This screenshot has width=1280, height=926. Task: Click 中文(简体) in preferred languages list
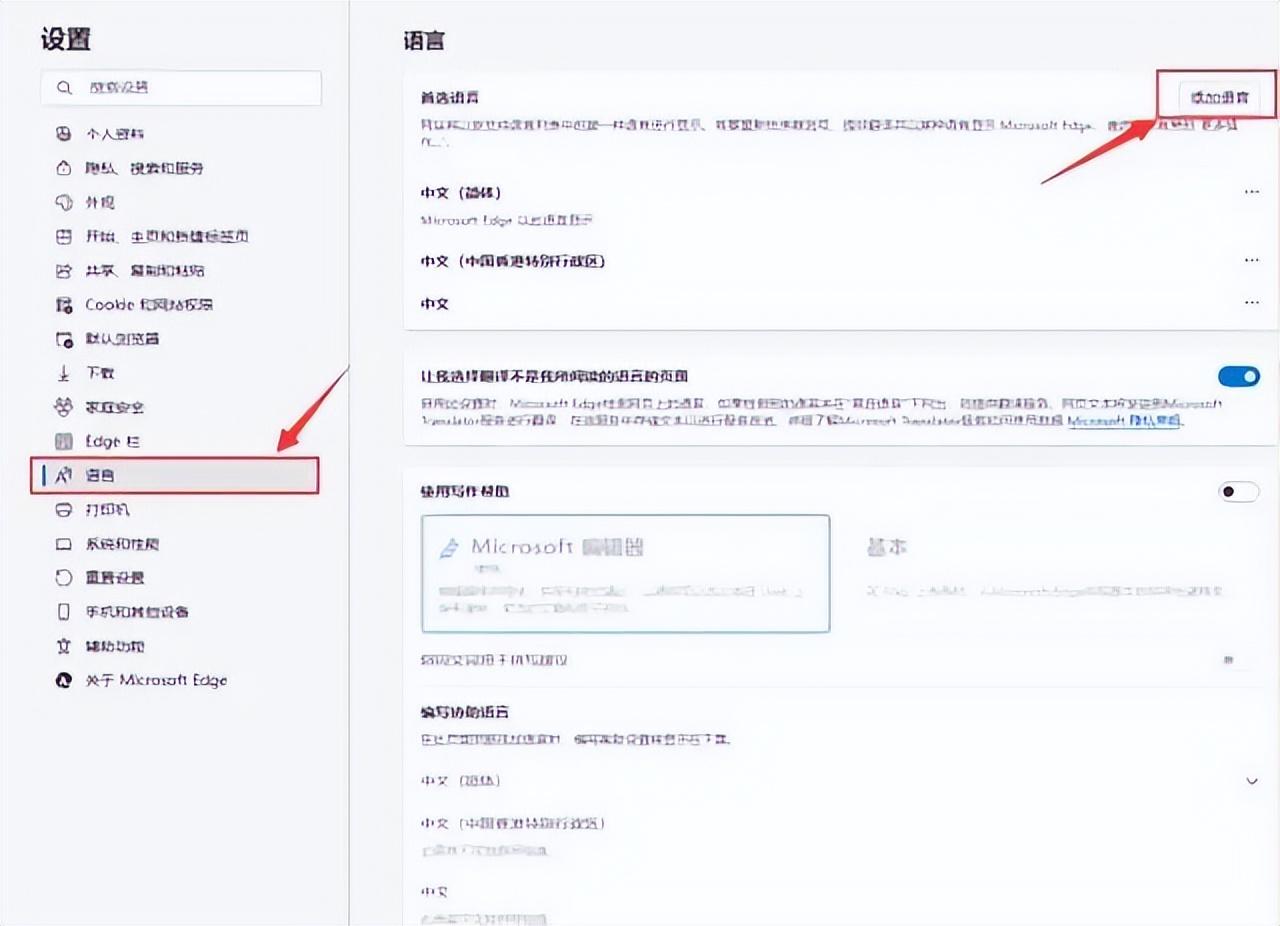[x=461, y=192]
